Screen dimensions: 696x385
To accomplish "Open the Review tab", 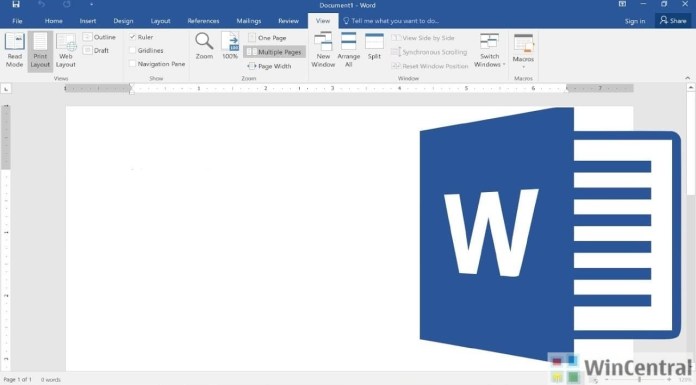I will 288,21.
